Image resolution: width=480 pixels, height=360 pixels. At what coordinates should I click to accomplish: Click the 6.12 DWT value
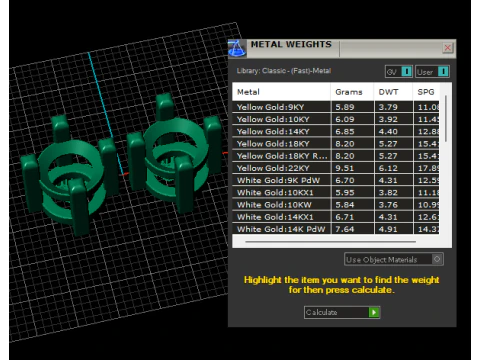point(388,168)
